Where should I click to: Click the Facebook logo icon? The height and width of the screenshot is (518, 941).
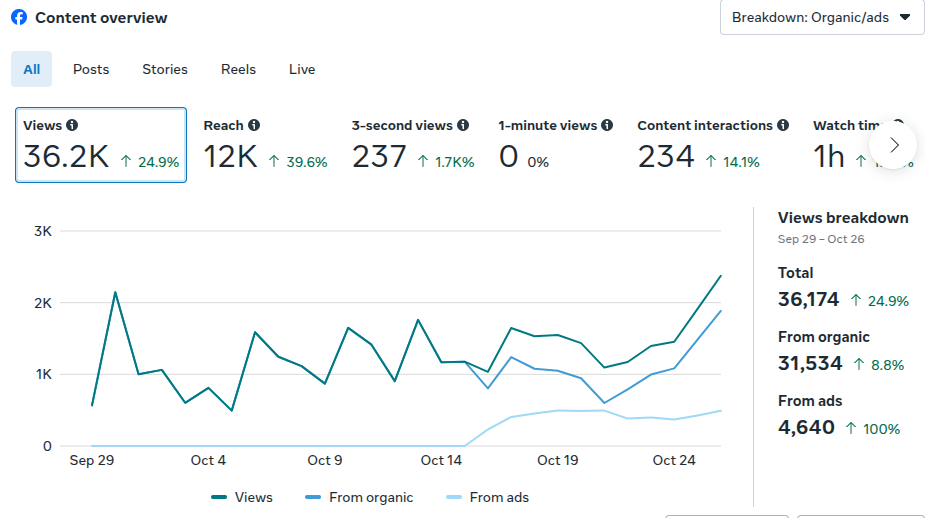coord(19,18)
